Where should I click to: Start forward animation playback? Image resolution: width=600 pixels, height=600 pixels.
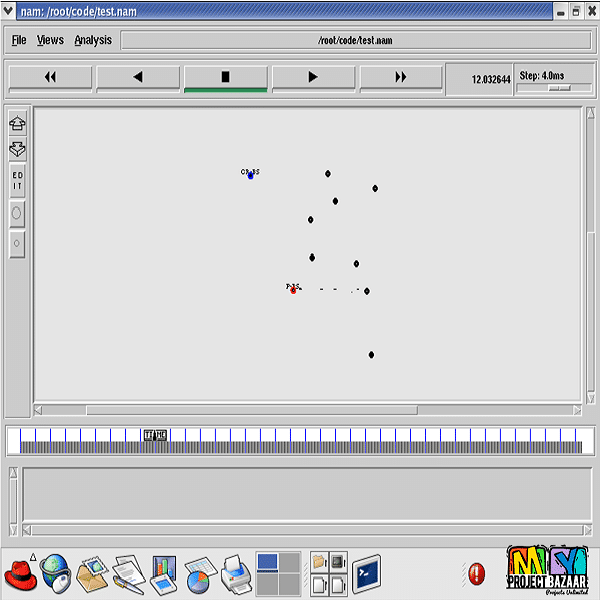[313, 77]
